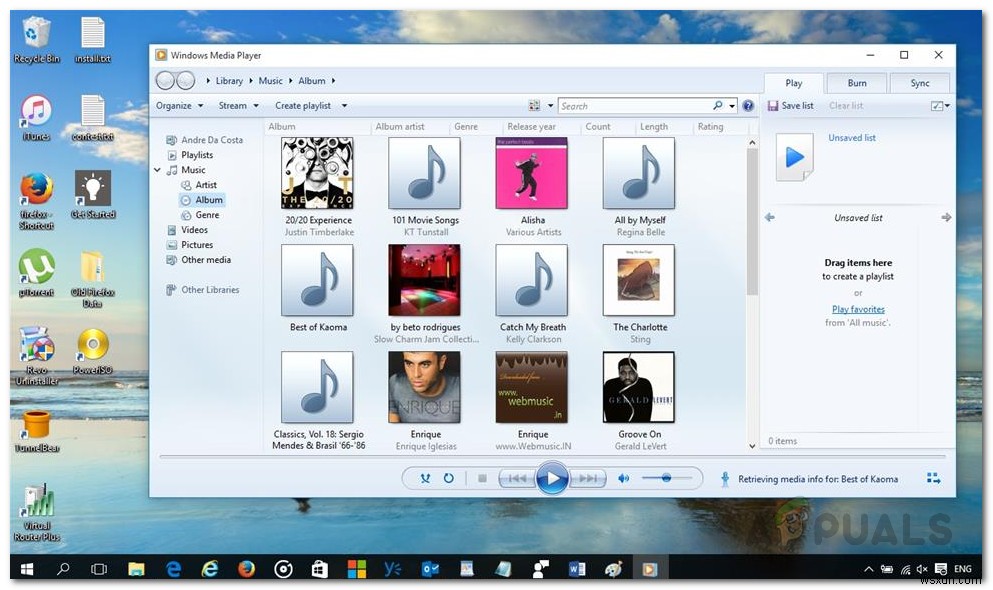Viewport: 993px width, 590px height.
Task: Toggle repeat playback
Action: coord(448,478)
